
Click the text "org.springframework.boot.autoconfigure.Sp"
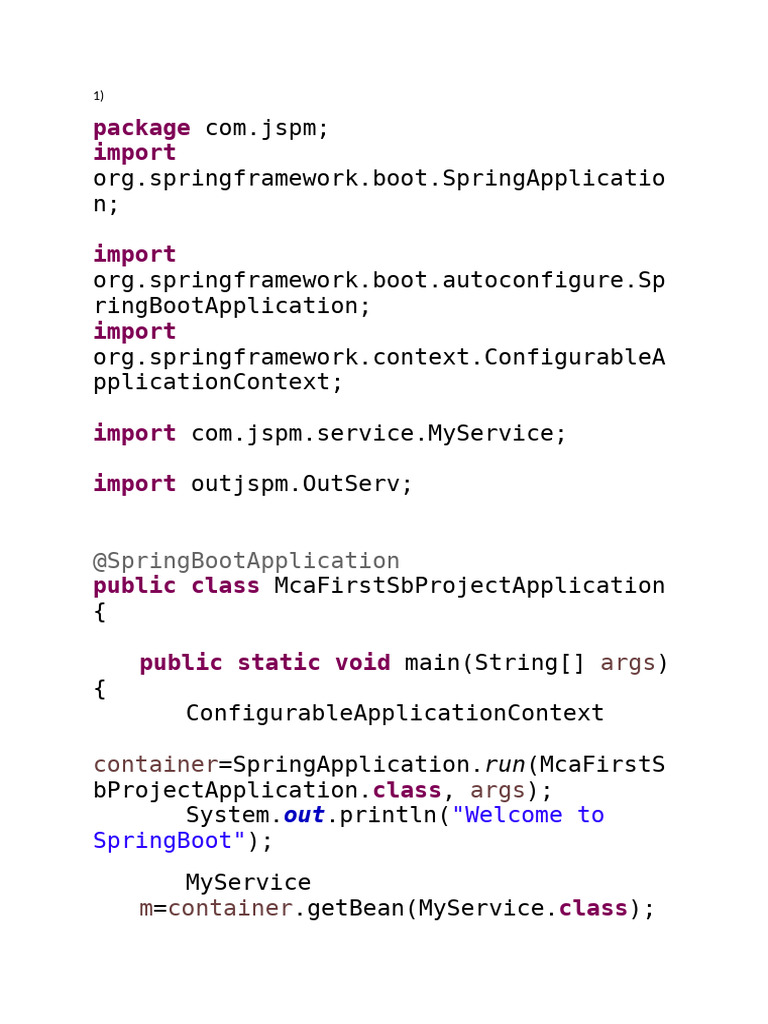click(x=379, y=280)
